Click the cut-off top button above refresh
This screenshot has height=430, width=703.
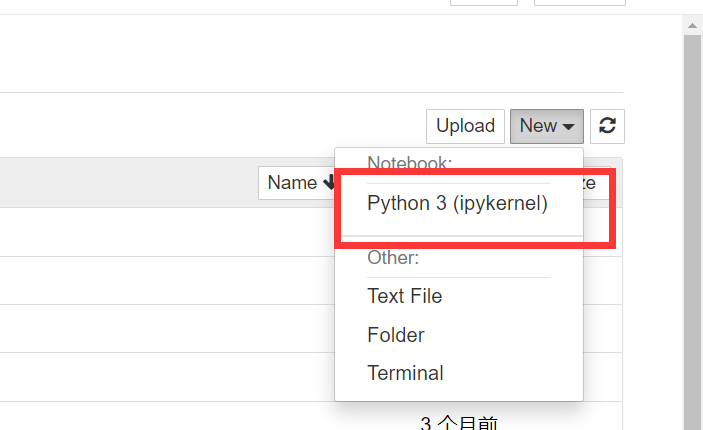point(579,3)
